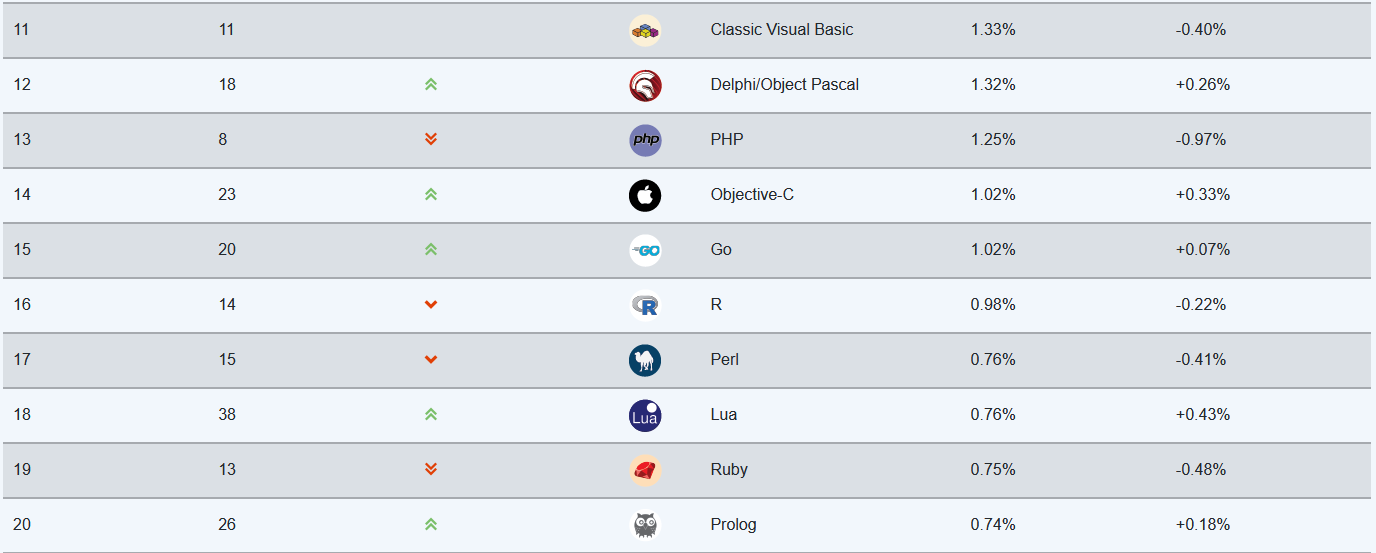
Task: Click the green up arrow for Lua
Action: coord(431,414)
